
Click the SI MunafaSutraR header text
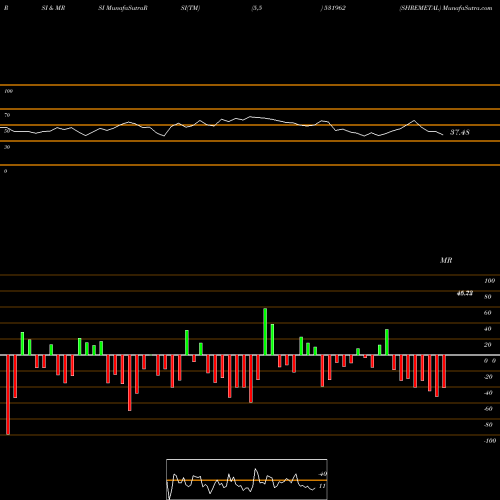pos(123,8)
